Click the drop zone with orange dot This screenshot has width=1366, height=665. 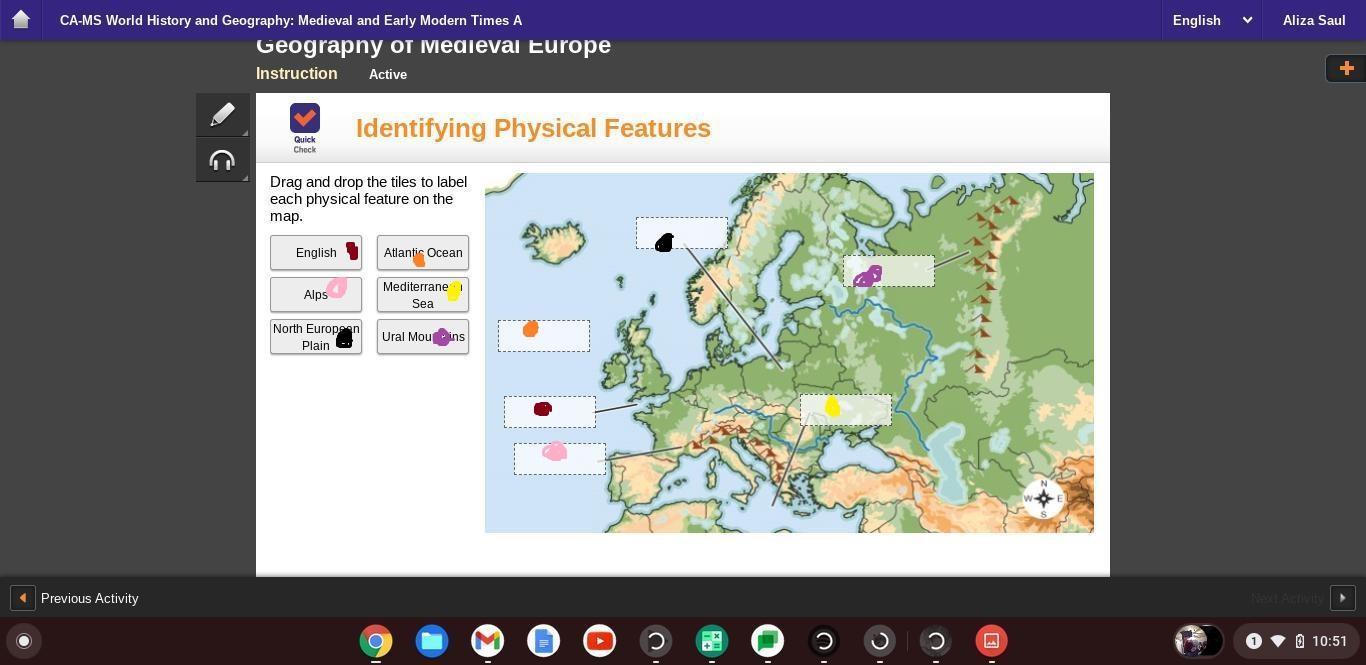click(544, 336)
